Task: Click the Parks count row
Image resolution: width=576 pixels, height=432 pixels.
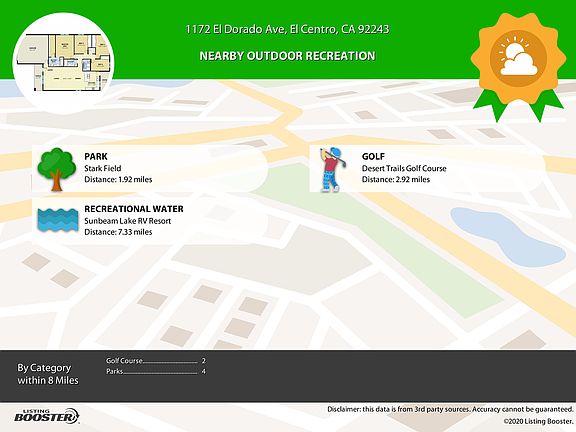Action: pyautogui.click(x=156, y=371)
